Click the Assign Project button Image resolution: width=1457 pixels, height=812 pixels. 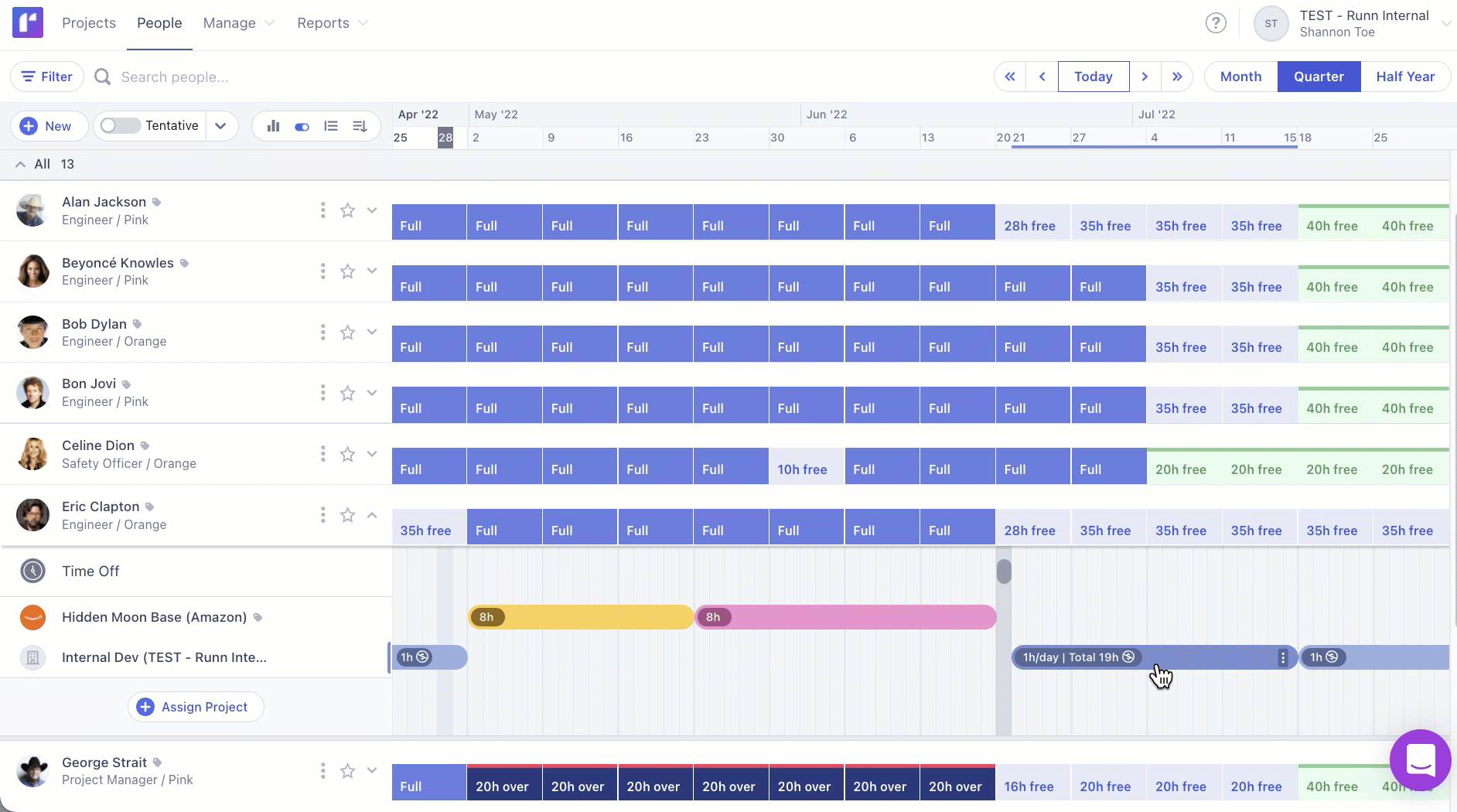point(196,707)
